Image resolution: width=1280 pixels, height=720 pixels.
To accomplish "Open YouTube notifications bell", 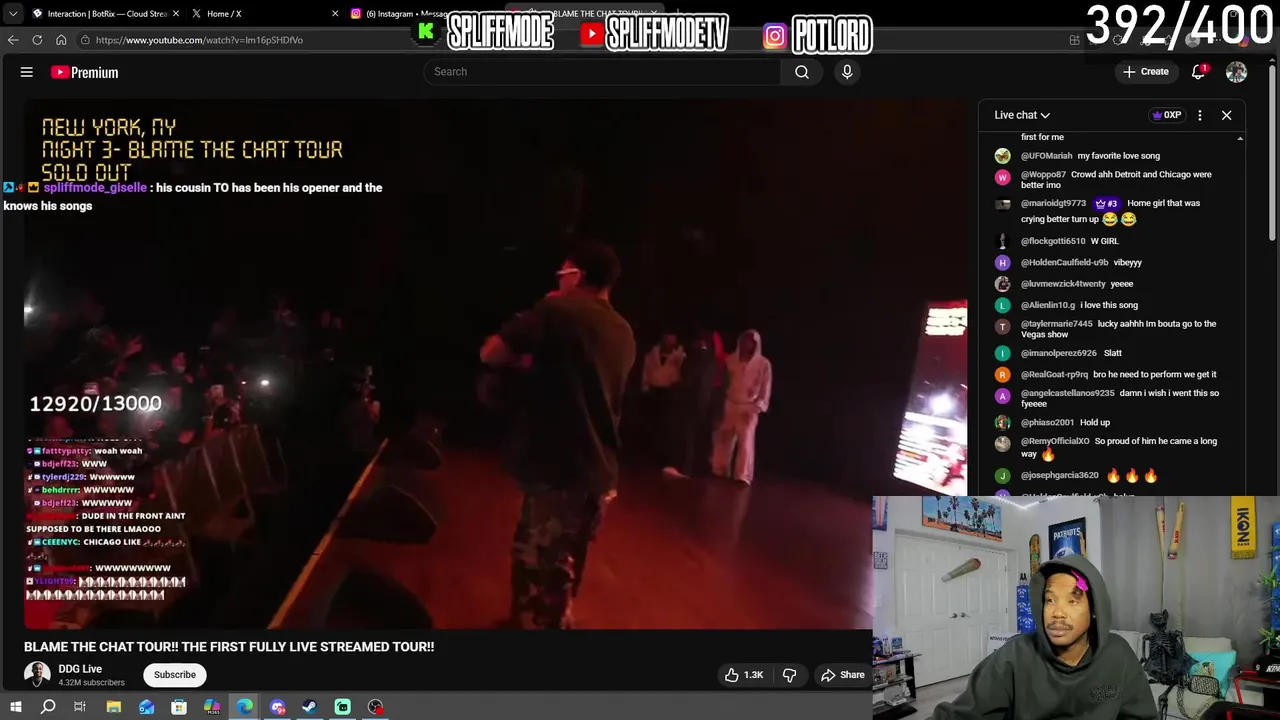I will (1198, 72).
